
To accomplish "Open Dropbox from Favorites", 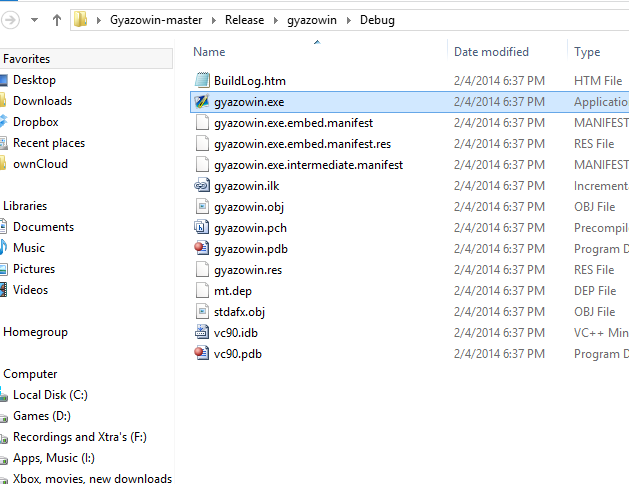I will [36, 122].
